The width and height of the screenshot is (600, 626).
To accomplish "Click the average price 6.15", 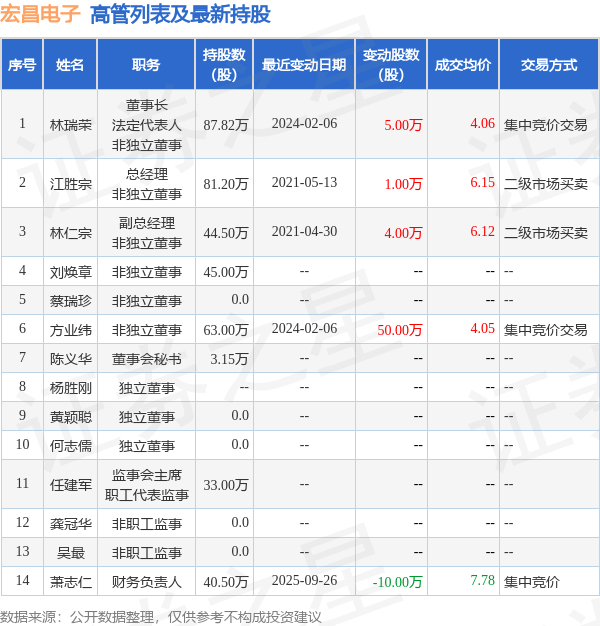I will click(482, 182).
